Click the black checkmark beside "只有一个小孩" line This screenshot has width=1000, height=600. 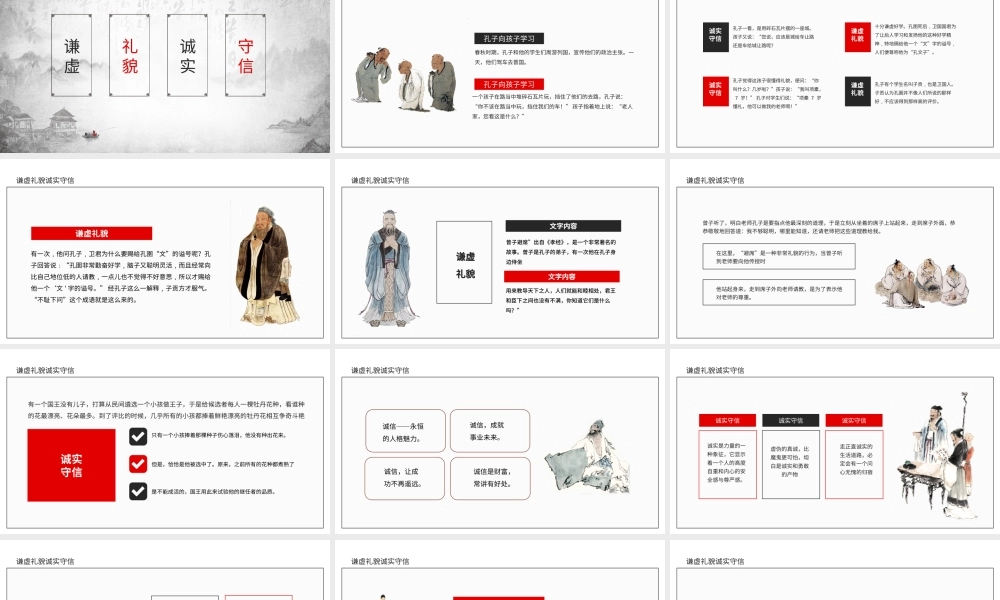click(138, 436)
